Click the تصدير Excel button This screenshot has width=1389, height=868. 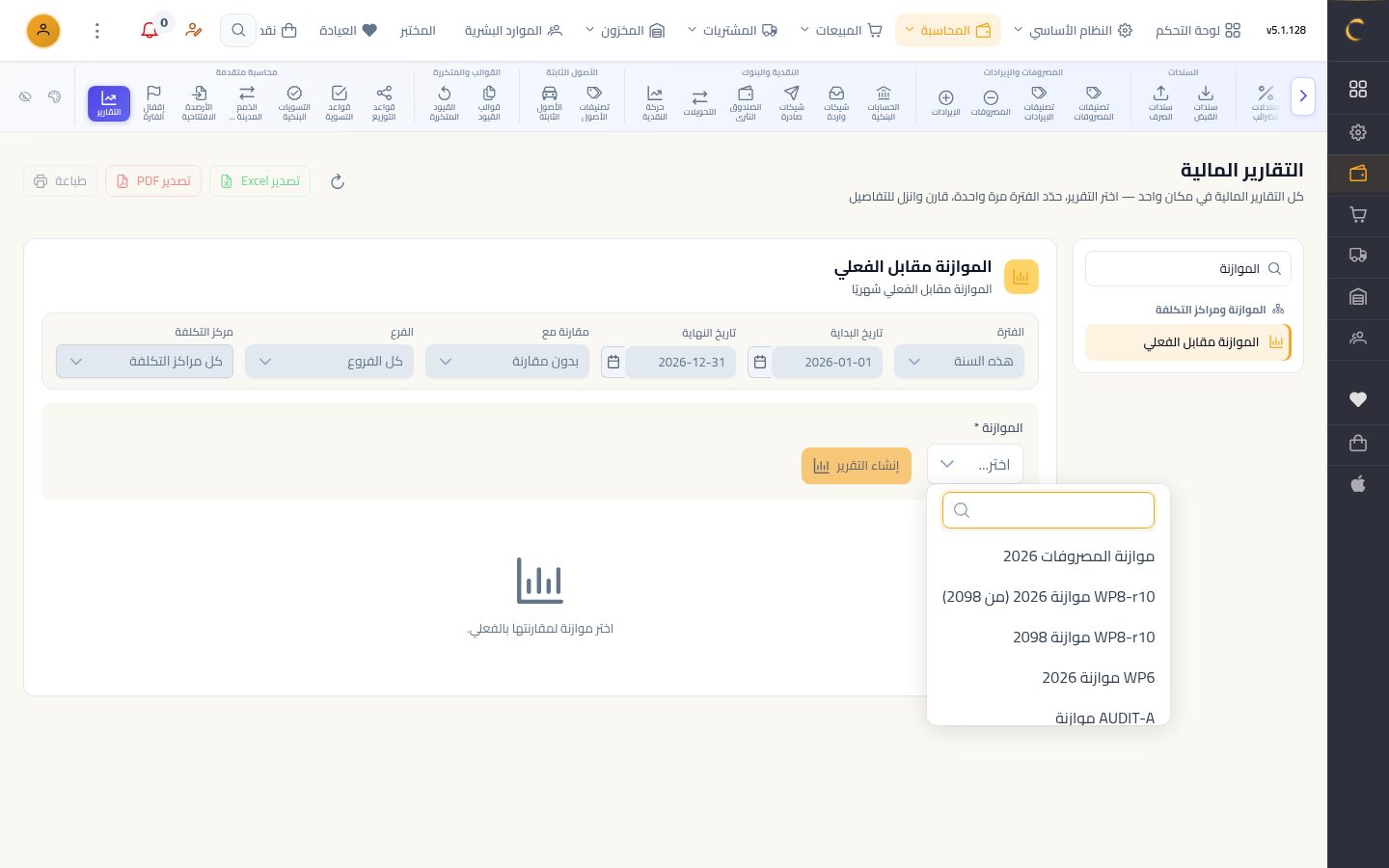pyautogui.click(x=259, y=181)
